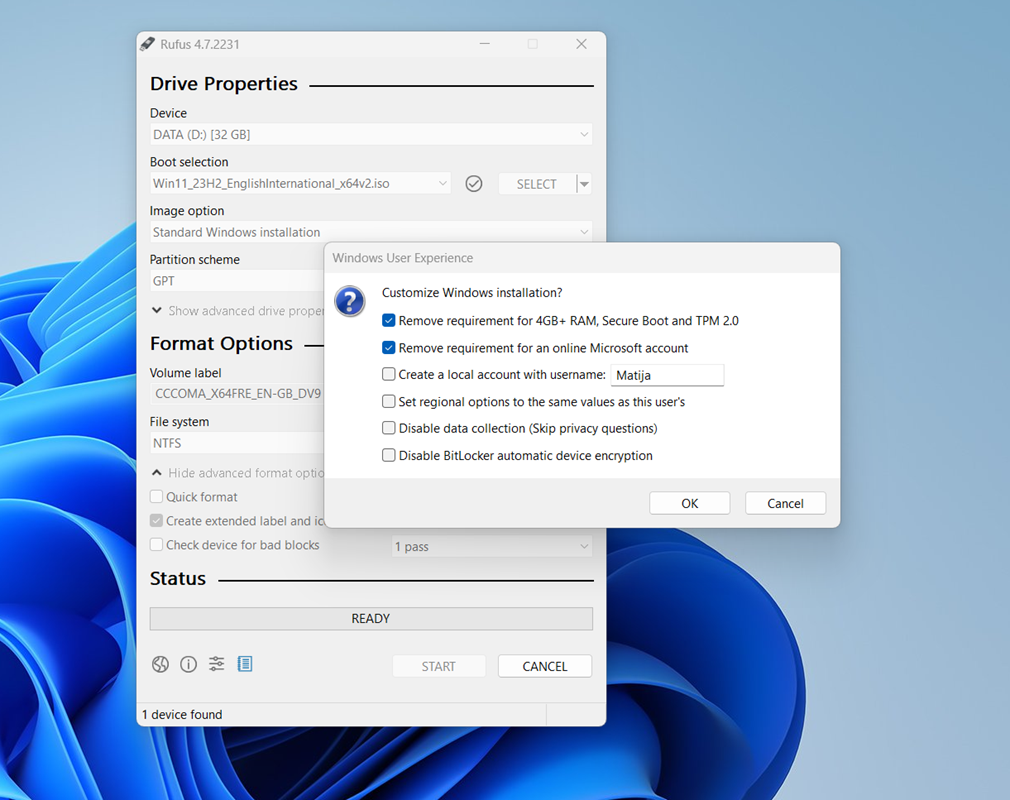The image size is (1010, 800).
Task: Click the CANCEL button in Rufus
Action: [x=545, y=666]
